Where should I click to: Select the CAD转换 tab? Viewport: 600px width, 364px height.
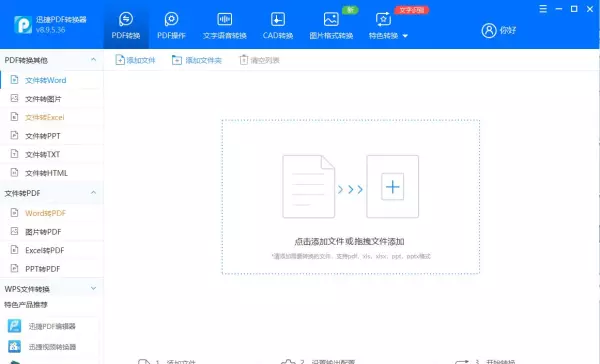click(x=278, y=25)
